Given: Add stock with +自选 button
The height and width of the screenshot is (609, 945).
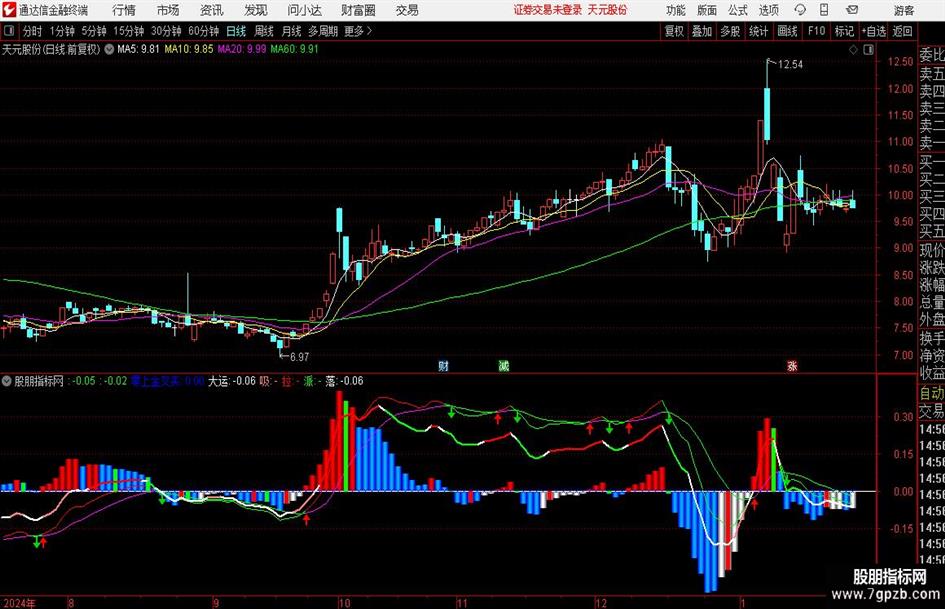Looking at the screenshot, I should 874,31.
